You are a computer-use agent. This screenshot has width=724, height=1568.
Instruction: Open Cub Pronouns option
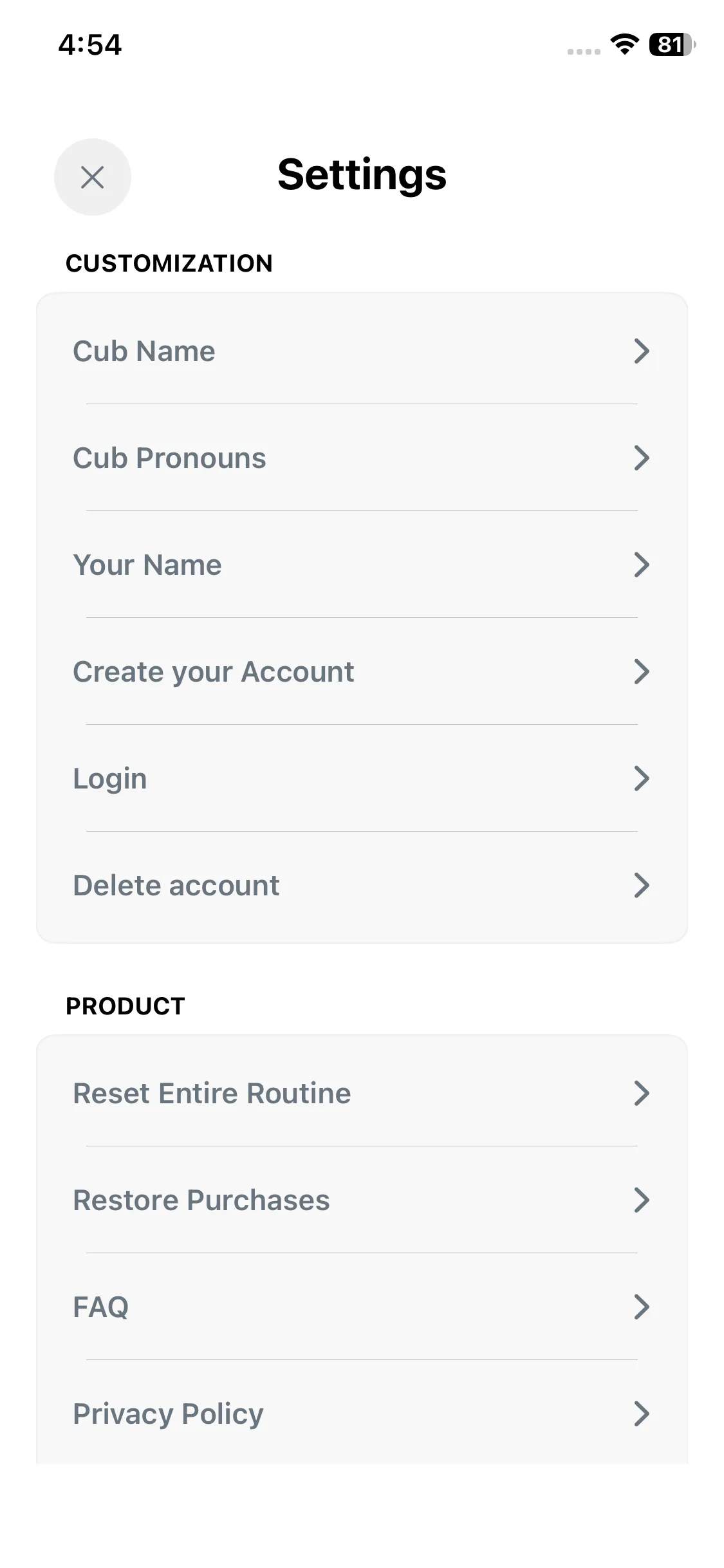point(169,458)
